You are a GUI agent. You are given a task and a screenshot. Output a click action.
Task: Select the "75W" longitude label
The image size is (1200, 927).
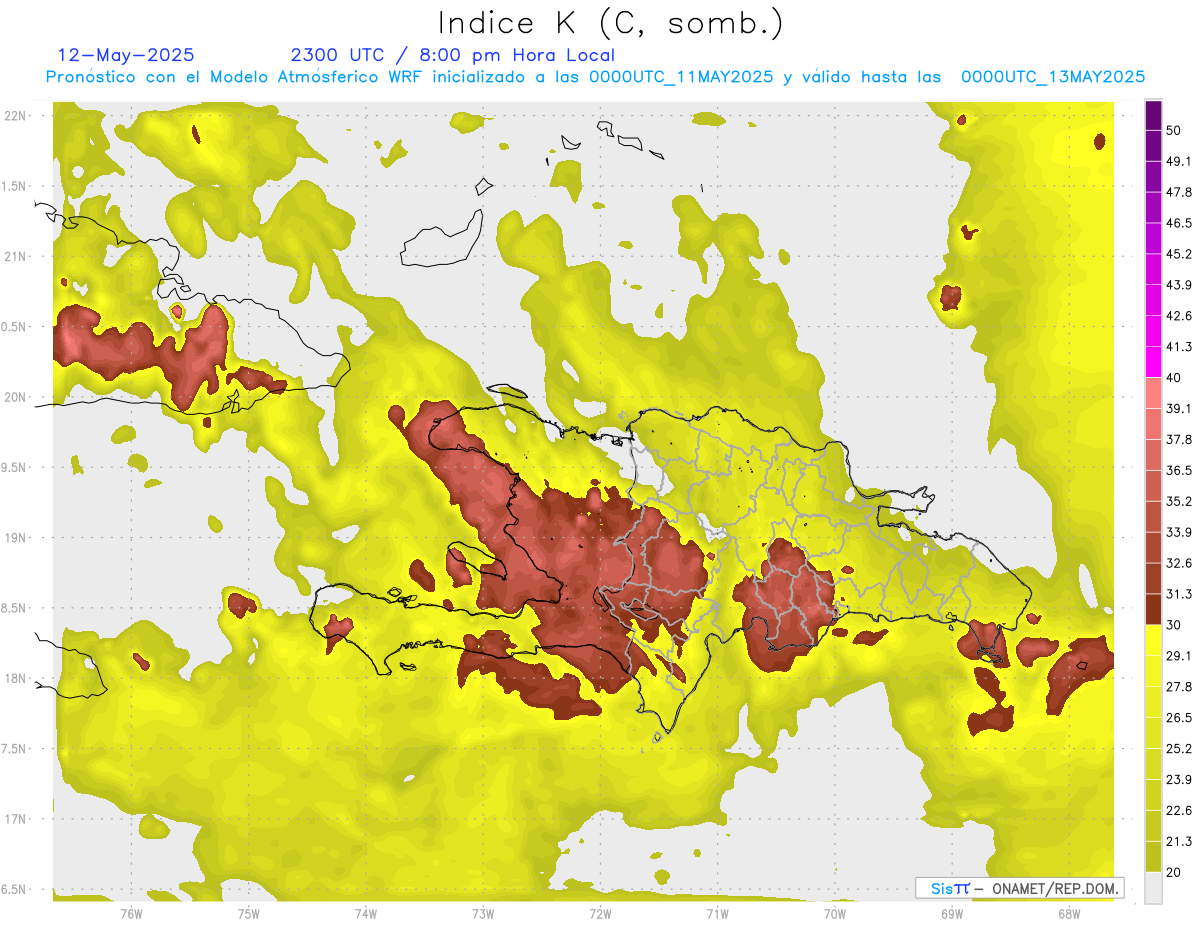(249, 913)
